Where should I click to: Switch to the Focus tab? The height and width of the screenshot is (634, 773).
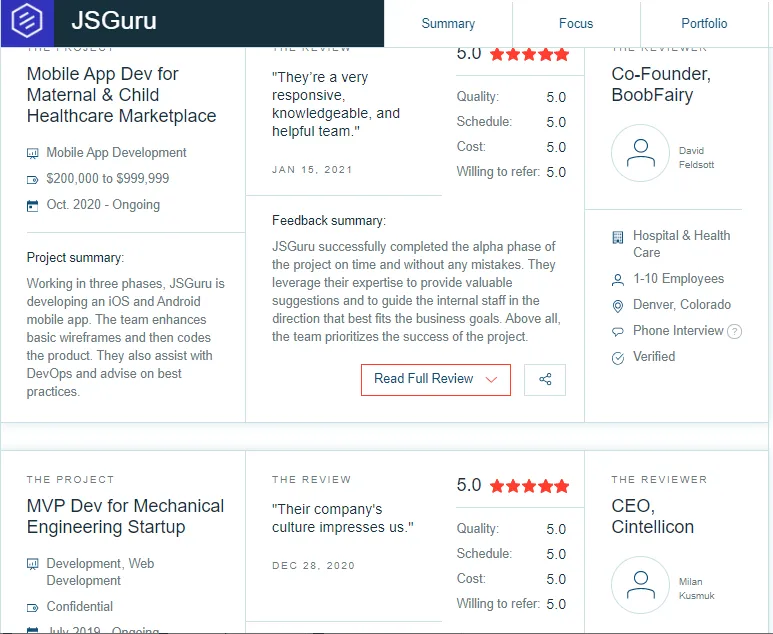[576, 23]
